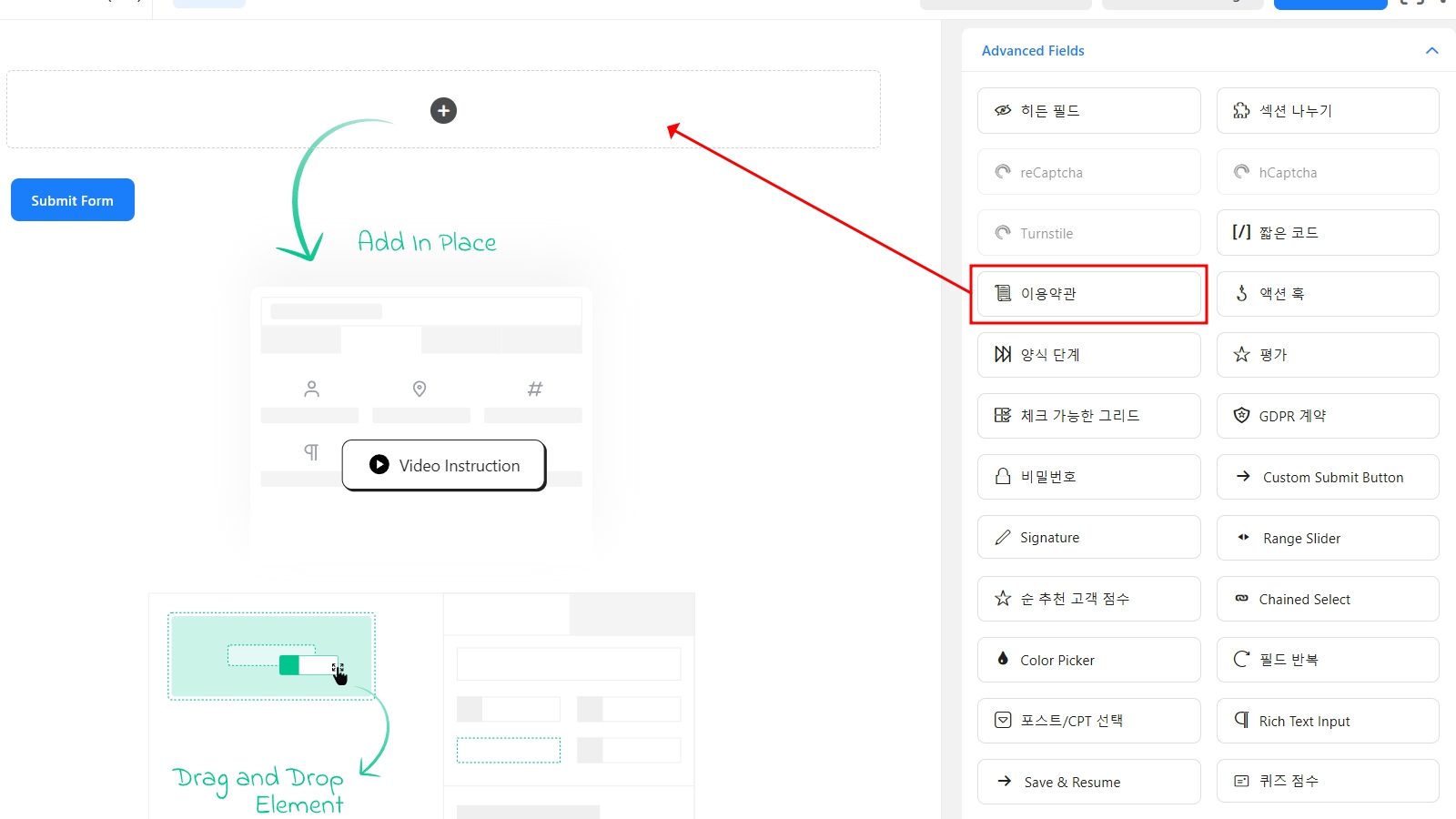Click the Submit Form button
Image resolution: width=1456 pixels, height=819 pixels.
73,199
